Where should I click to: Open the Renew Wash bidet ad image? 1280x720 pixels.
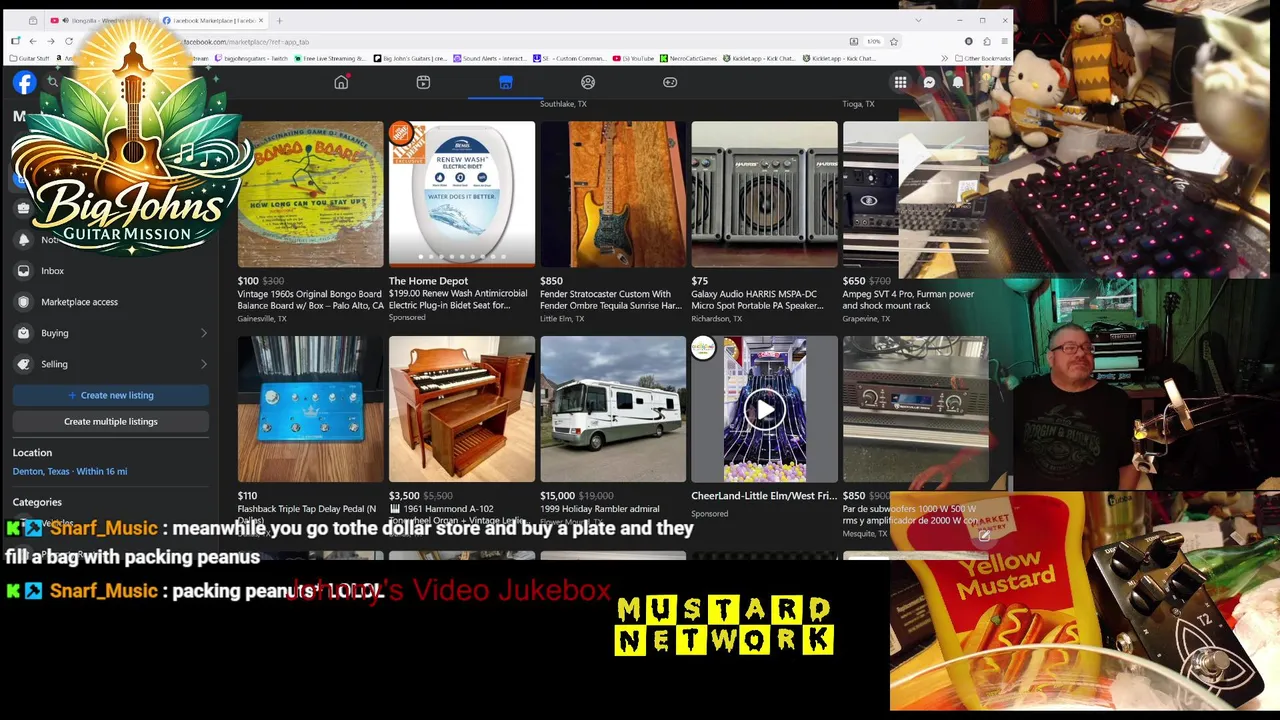point(462,194)
